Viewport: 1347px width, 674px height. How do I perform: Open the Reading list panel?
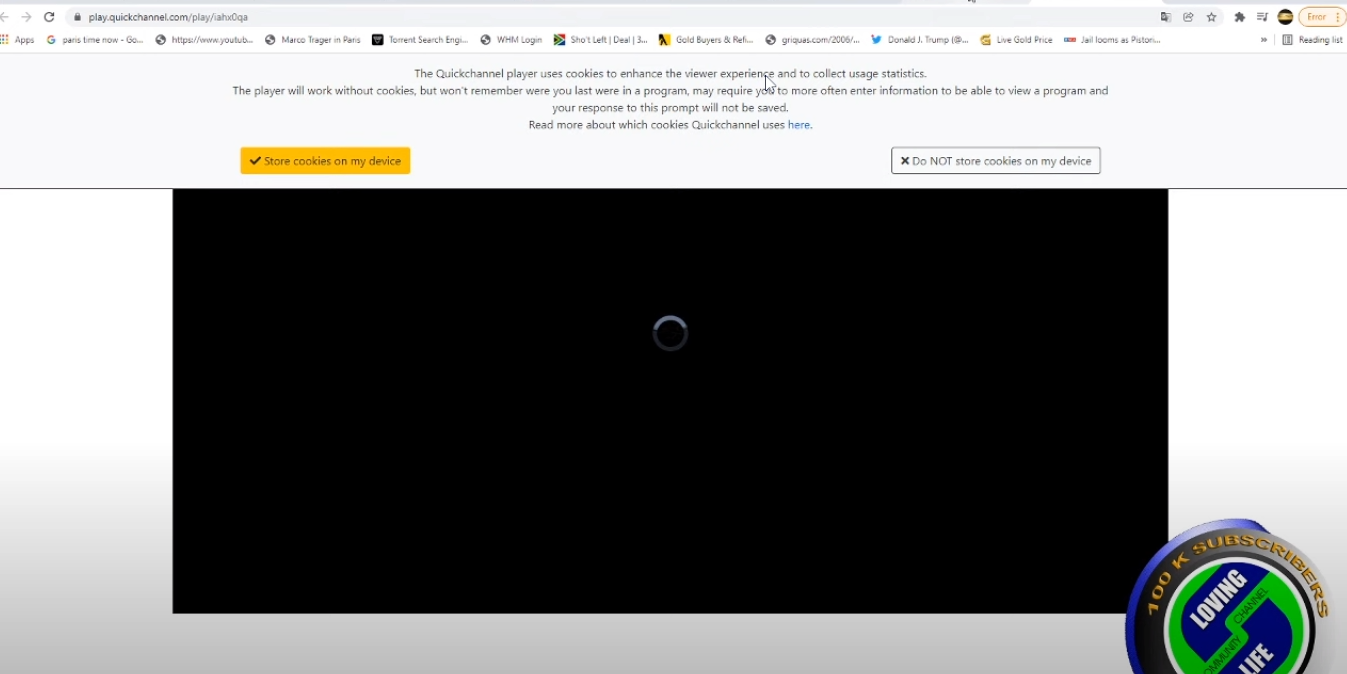(x=1312, y=40)
